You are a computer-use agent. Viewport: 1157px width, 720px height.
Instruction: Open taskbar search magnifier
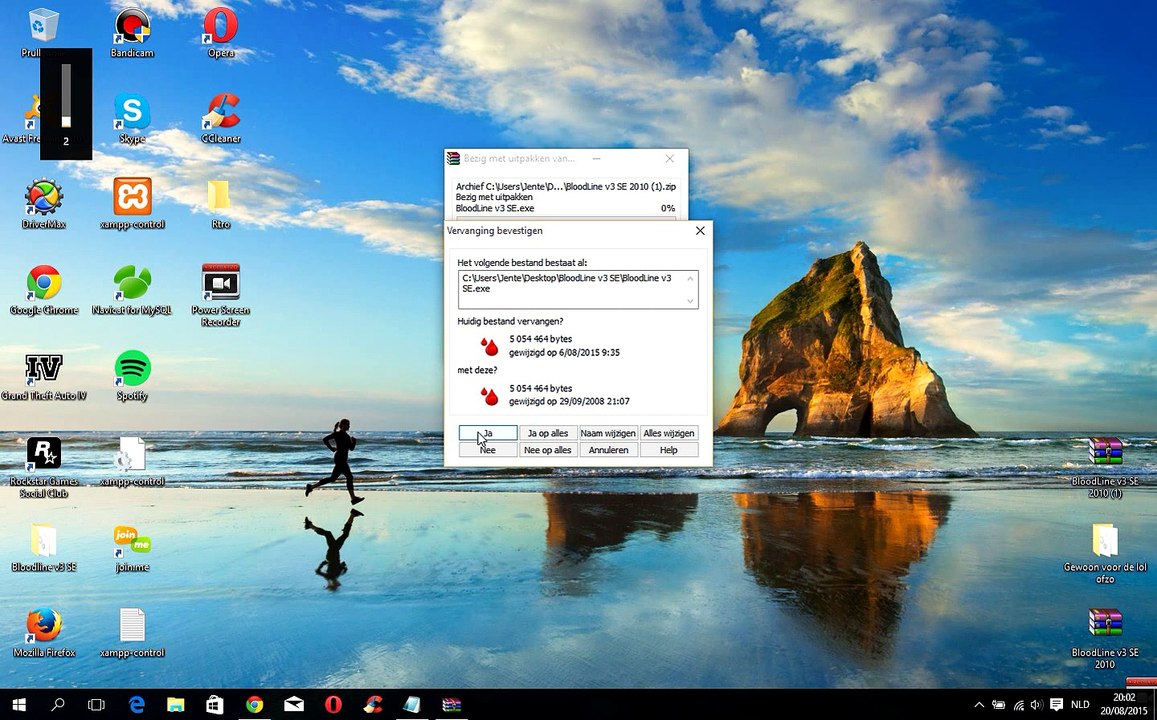click(x=58, y=705)
